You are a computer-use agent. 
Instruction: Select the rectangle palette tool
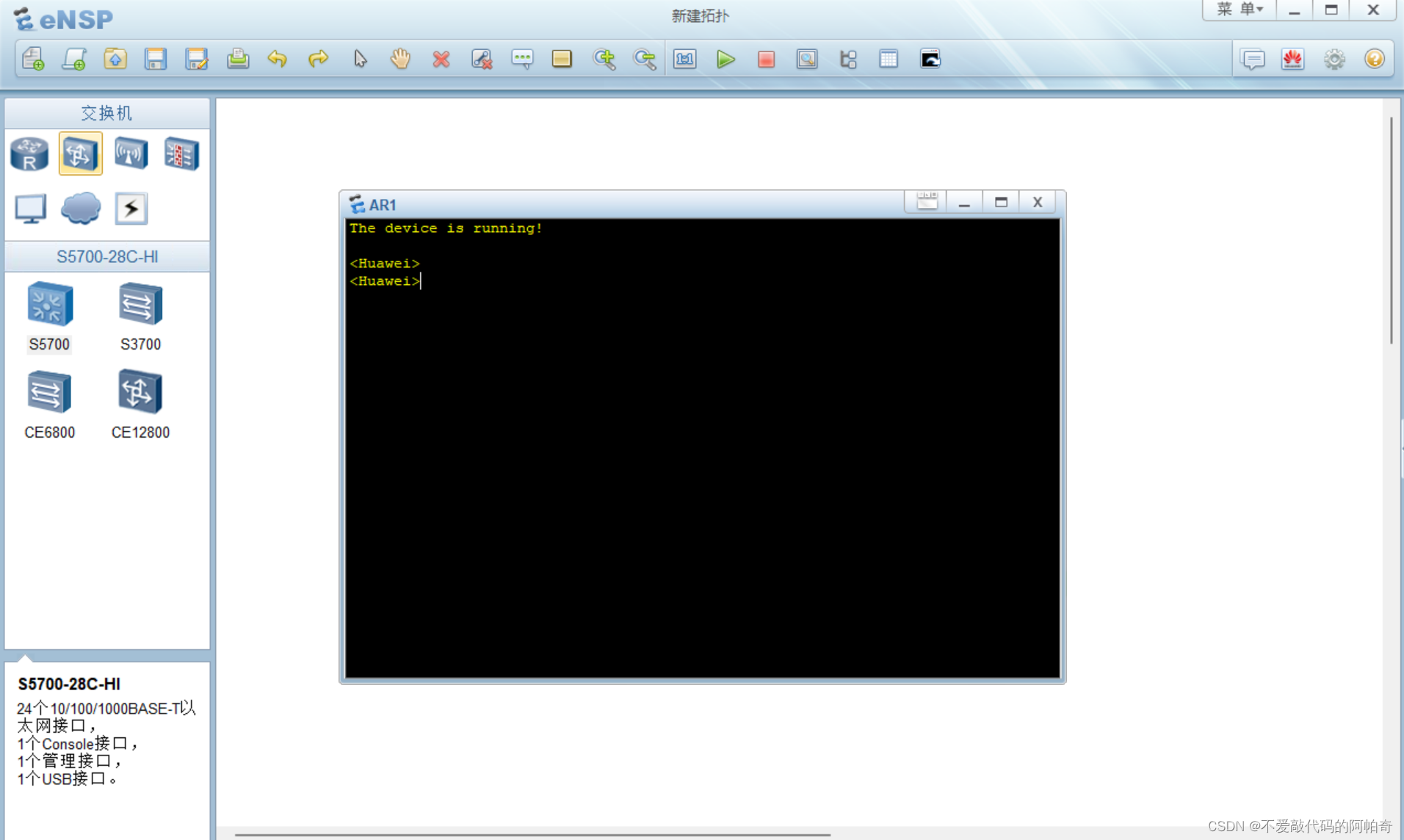click(562, 59)
